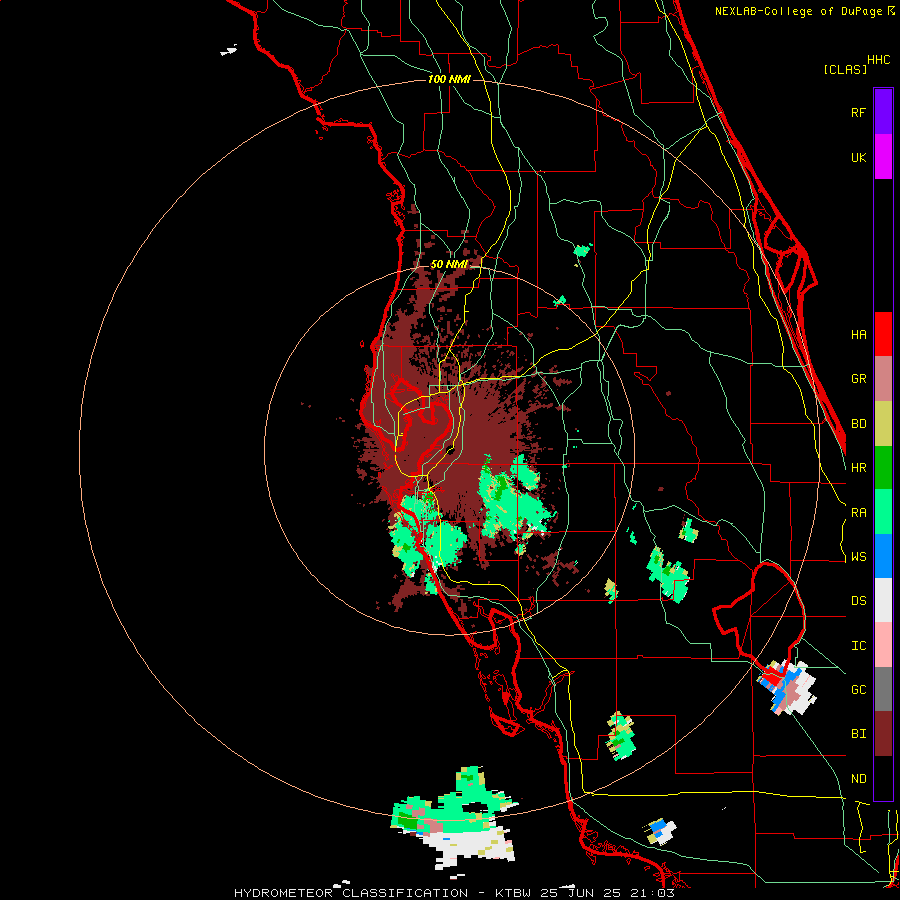Select the "BD" legend label
This screenshot has width=900, height=900.
859,424
